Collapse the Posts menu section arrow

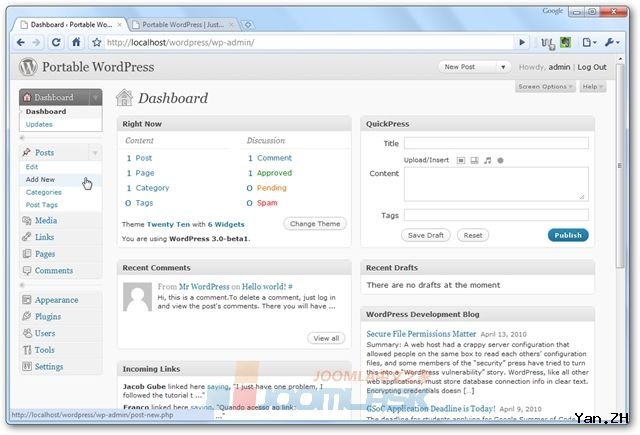95,153
